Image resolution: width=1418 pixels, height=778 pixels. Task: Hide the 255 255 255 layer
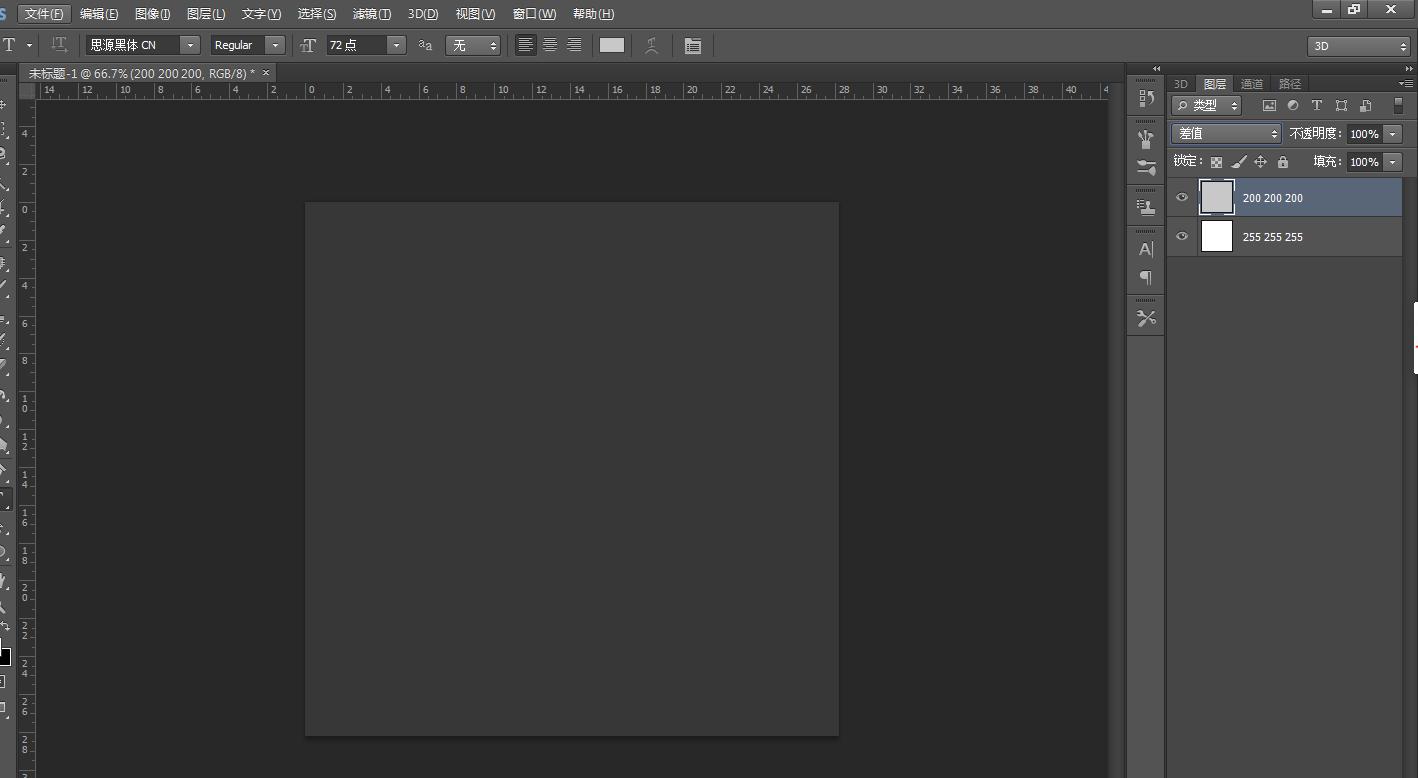pos(1182,237)
